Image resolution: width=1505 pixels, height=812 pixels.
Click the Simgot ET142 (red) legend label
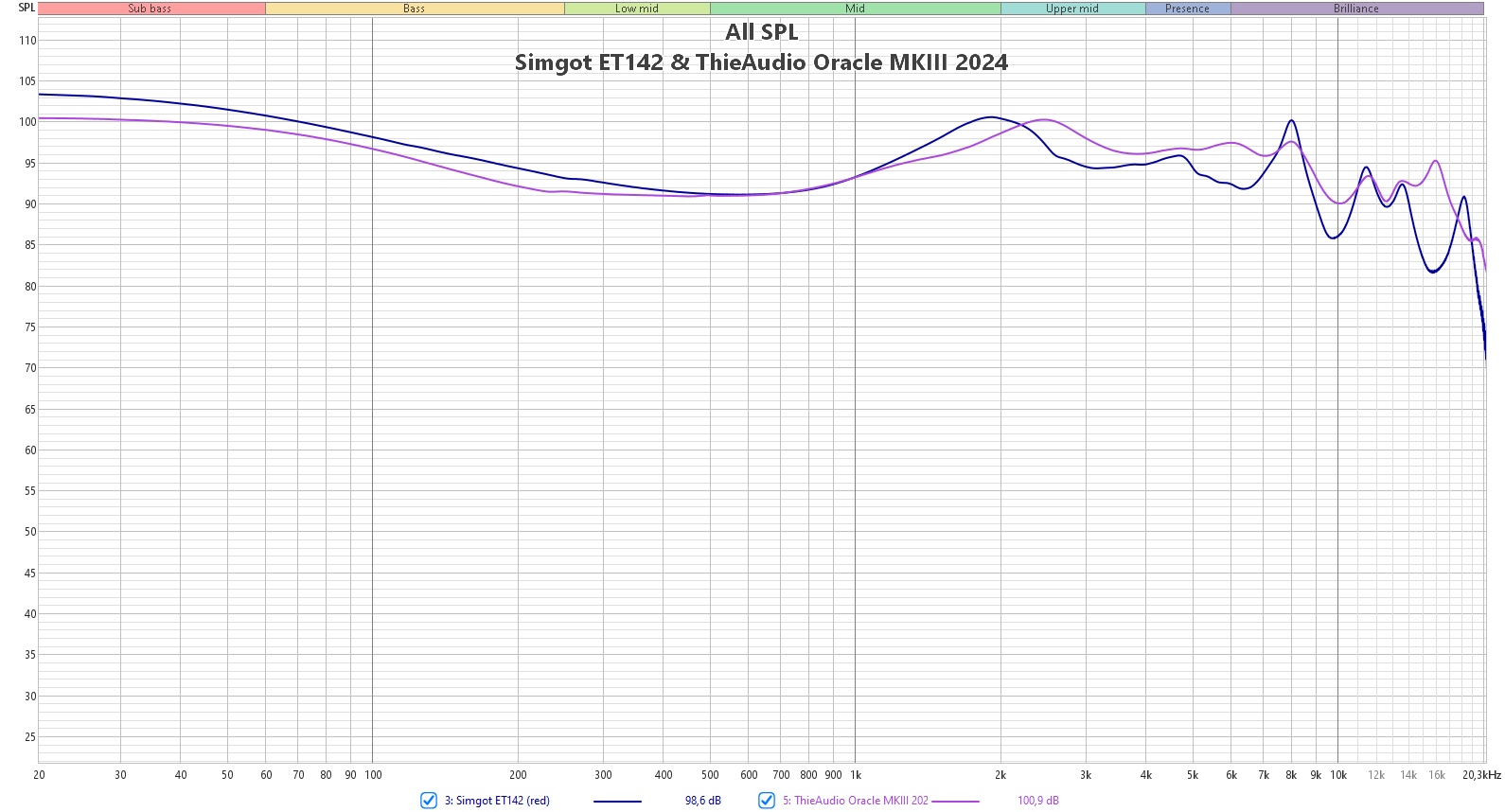click(x=497, y=801)
